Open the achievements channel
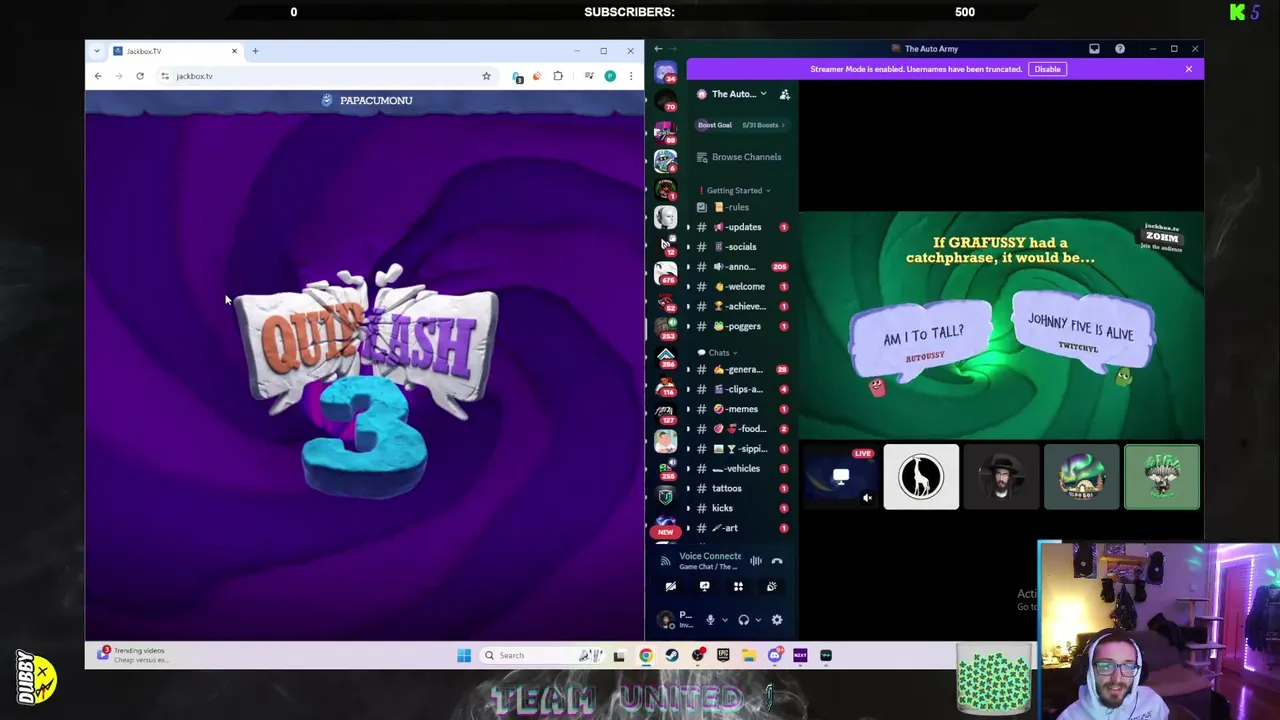The image size is (1280, 720). (x=740, y=306)
